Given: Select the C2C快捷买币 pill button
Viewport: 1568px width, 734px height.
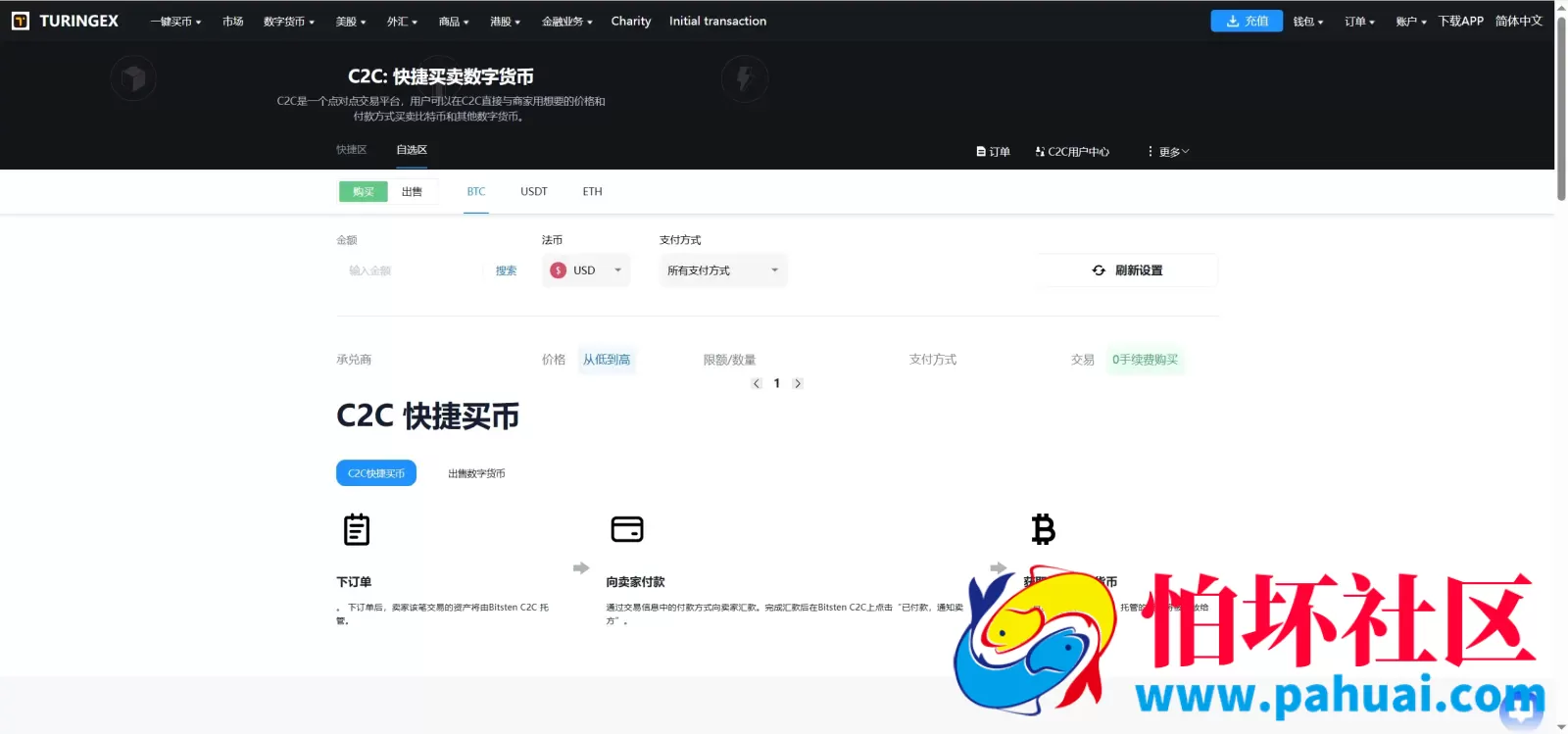Looking at the screenshot, I should [376, 473].
